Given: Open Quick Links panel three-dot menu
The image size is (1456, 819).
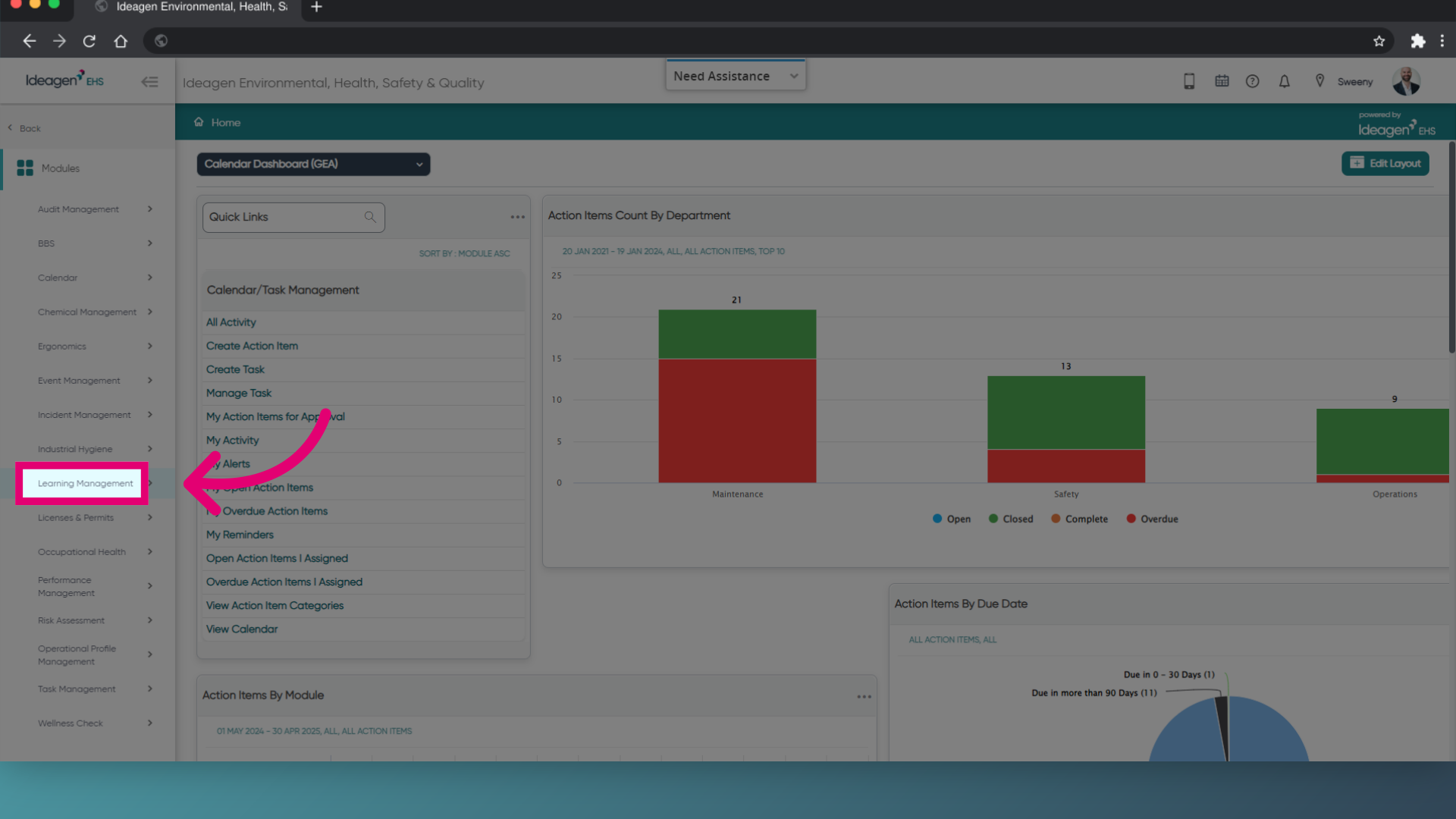Looking at the screenshot, I should (517, 217).
